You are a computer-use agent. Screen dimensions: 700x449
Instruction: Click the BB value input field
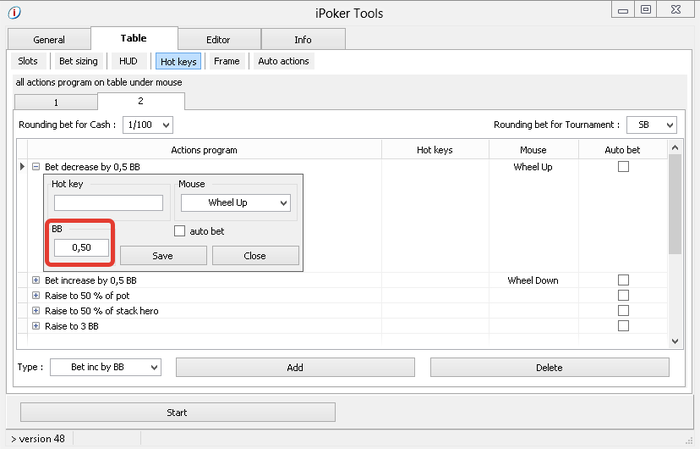pos(82,247)
